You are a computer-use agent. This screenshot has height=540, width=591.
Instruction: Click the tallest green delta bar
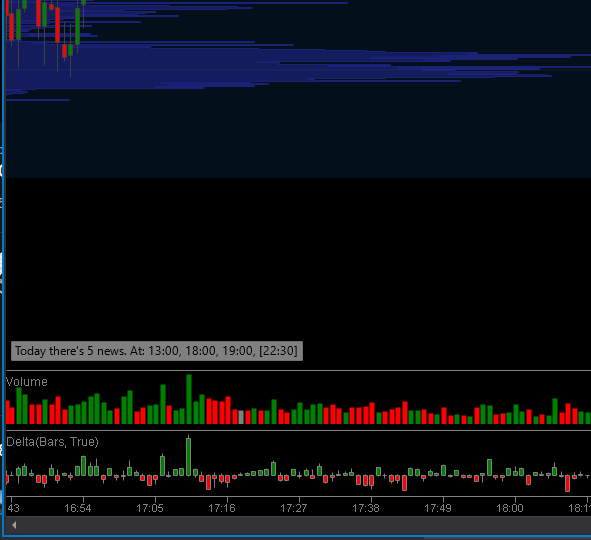tap(188, 457)
